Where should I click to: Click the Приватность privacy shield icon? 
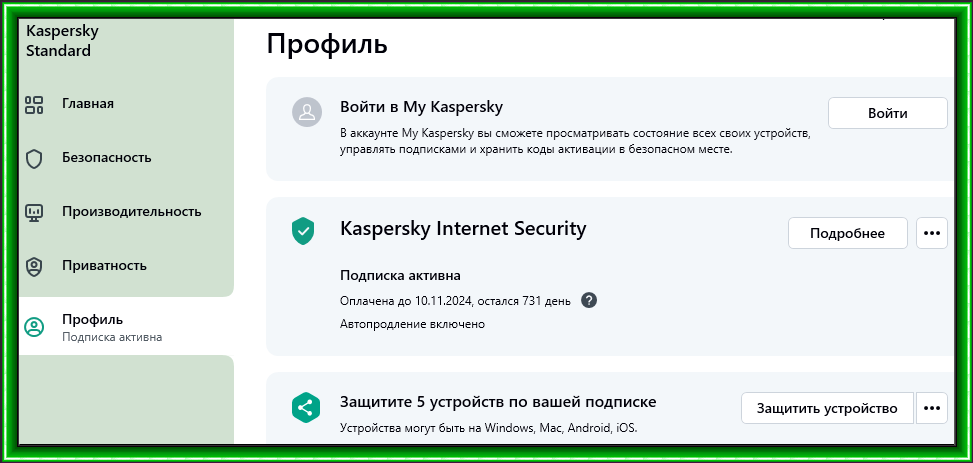click(34, 267)
